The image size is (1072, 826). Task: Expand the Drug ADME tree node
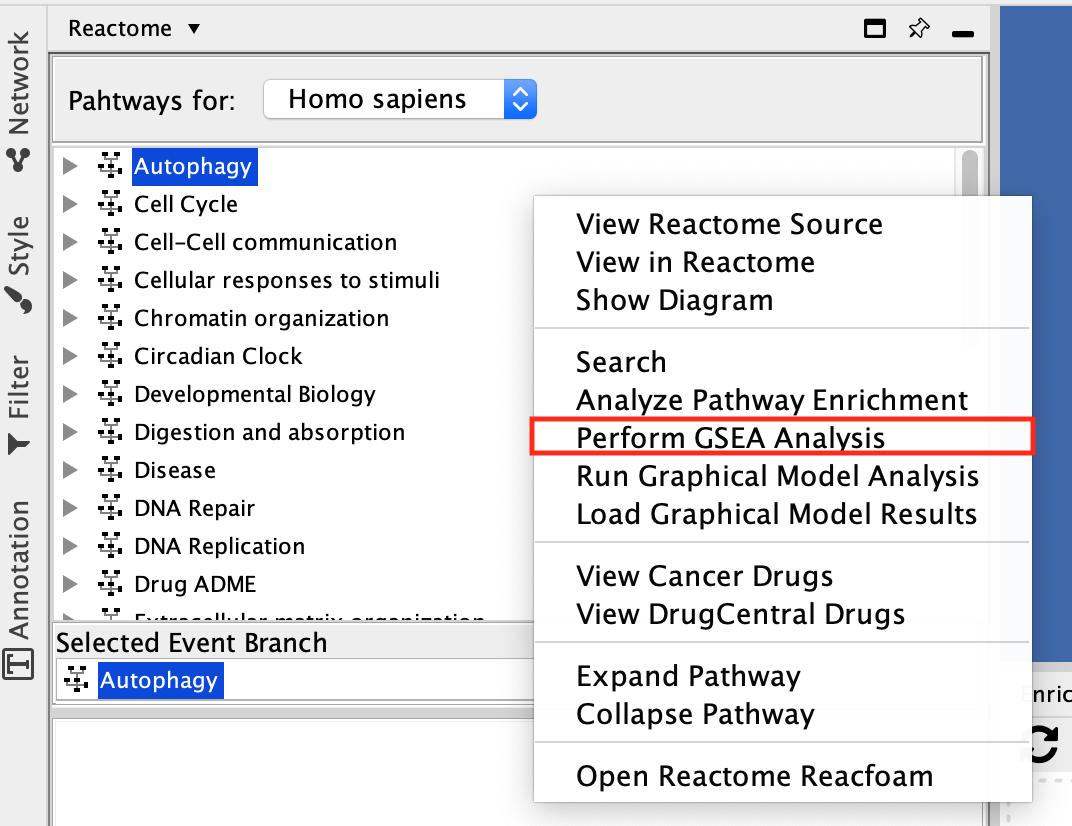click(70, 585)
